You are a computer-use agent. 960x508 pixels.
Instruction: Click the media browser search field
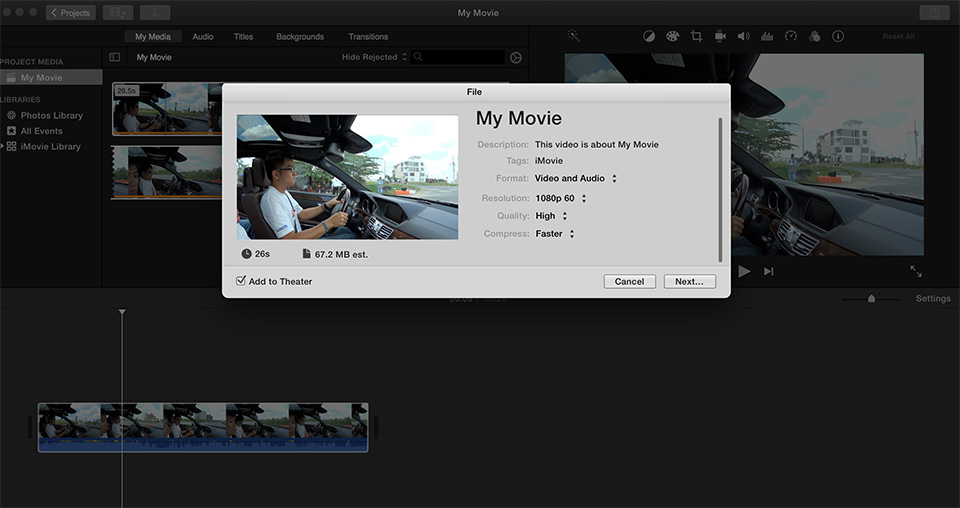458,57
